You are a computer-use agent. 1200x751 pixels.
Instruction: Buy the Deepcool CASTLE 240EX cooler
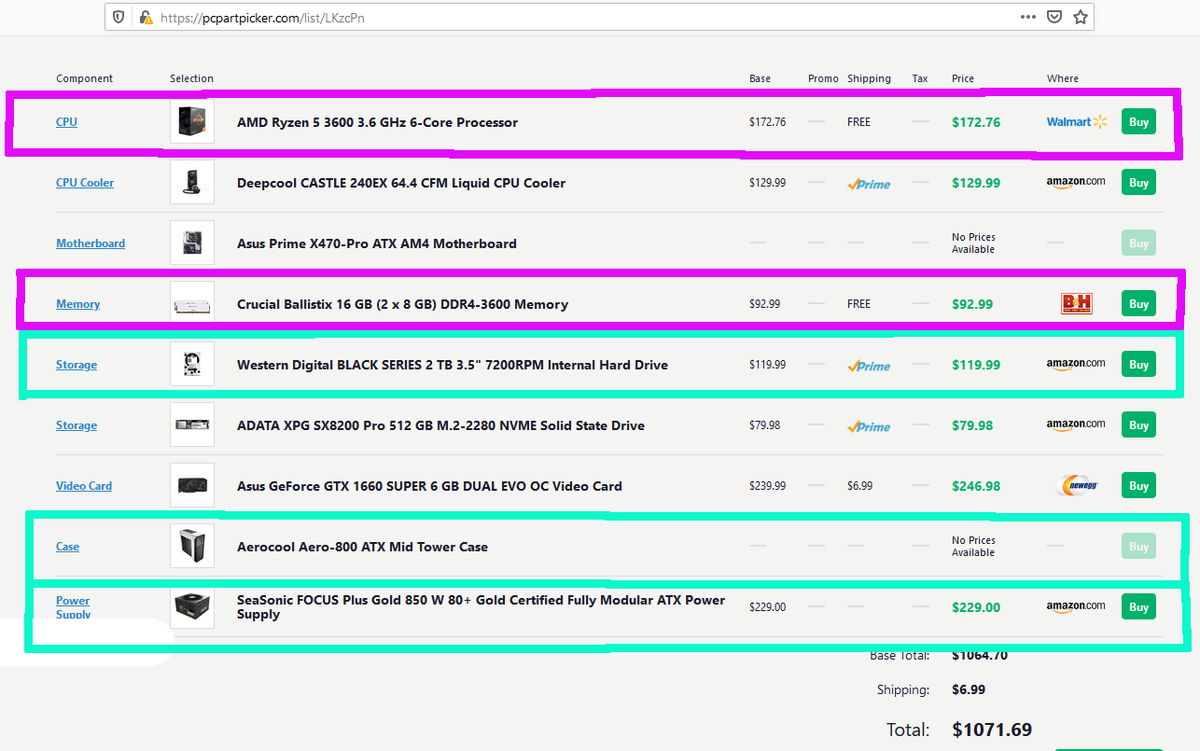(1138, 183)
